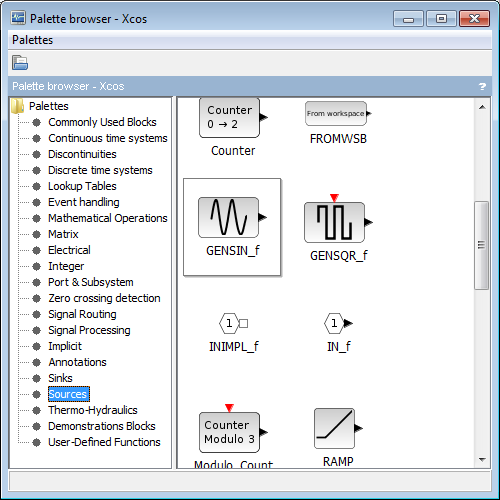Viewport: 500px width, 500px height.
Task: Open Port & Subsystem palette
Action: (91, 282)
